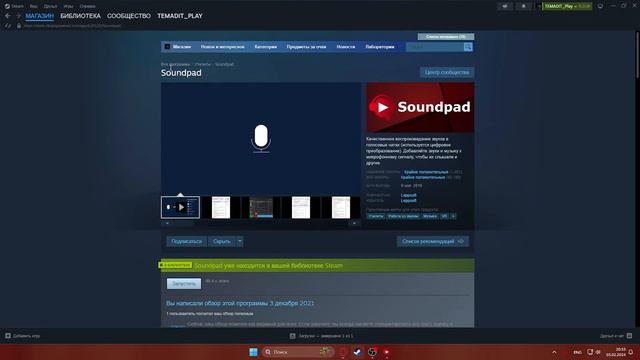Viewport: 640px width, 360px height.
Task: Click the VR tag
Action: pyautogui.click(x=444, y=216)
